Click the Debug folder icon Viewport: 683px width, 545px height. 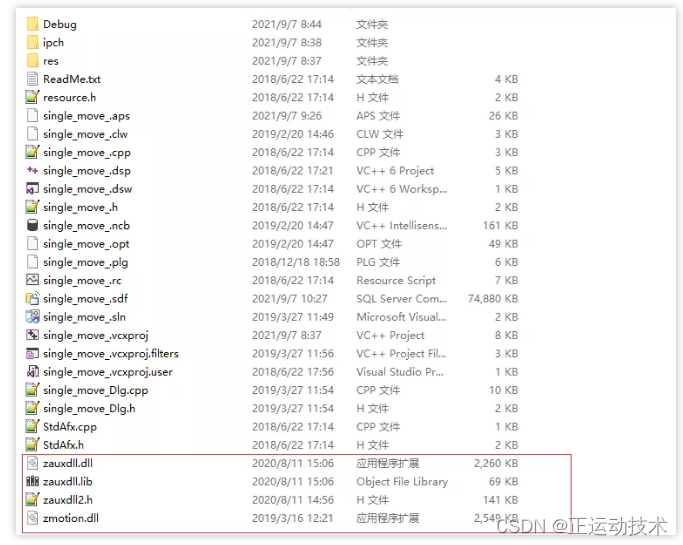(33, 24)
